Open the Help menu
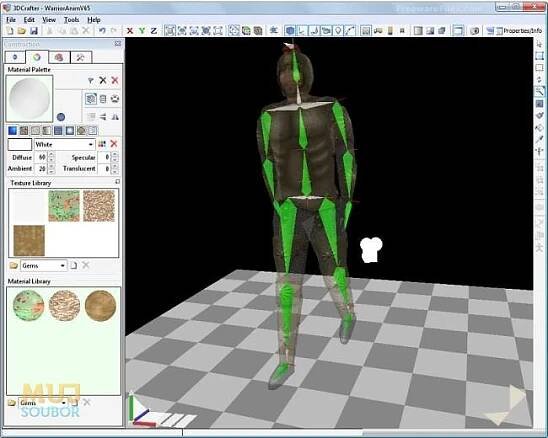The width and height of the screenshot is (548, 438). [94, 20]
